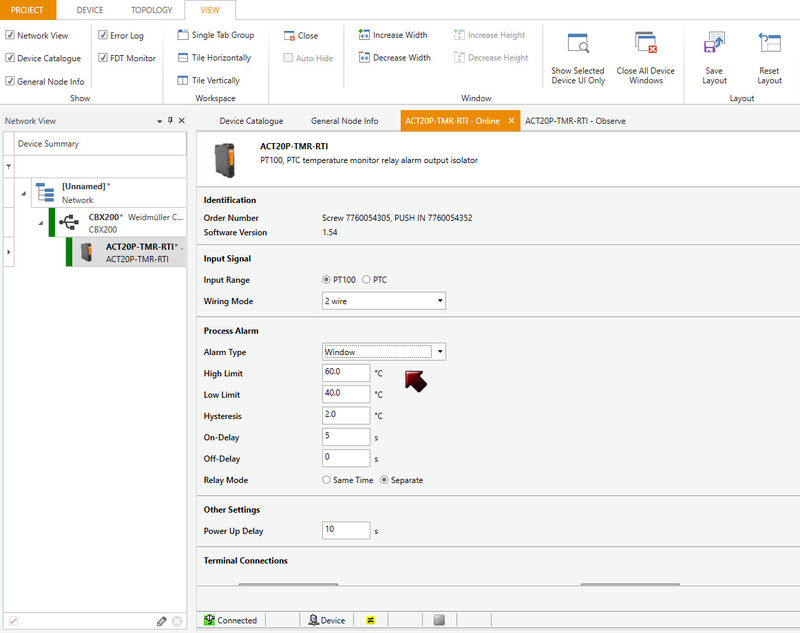
Task: Click Show Selected Device UI Only icon
Action: (x=577, y=45)
